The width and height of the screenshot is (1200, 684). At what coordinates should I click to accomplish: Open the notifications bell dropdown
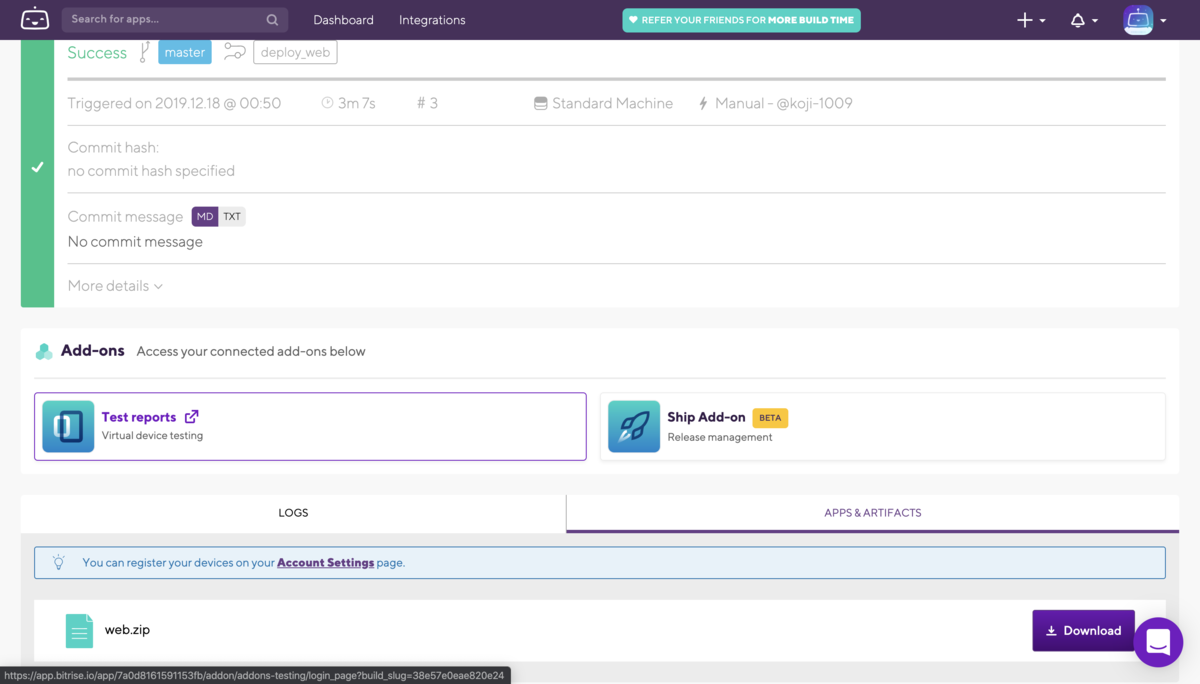[1084, 20]
